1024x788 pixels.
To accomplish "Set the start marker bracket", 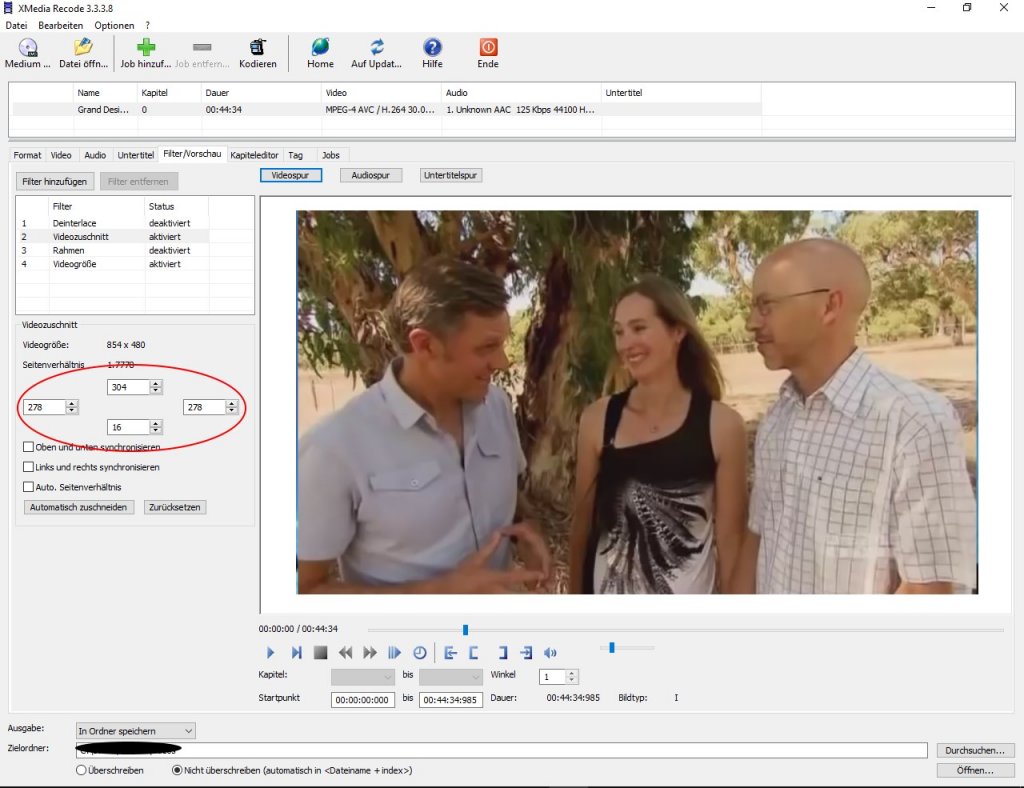I will pyautogui.click(x=474, y=652).
